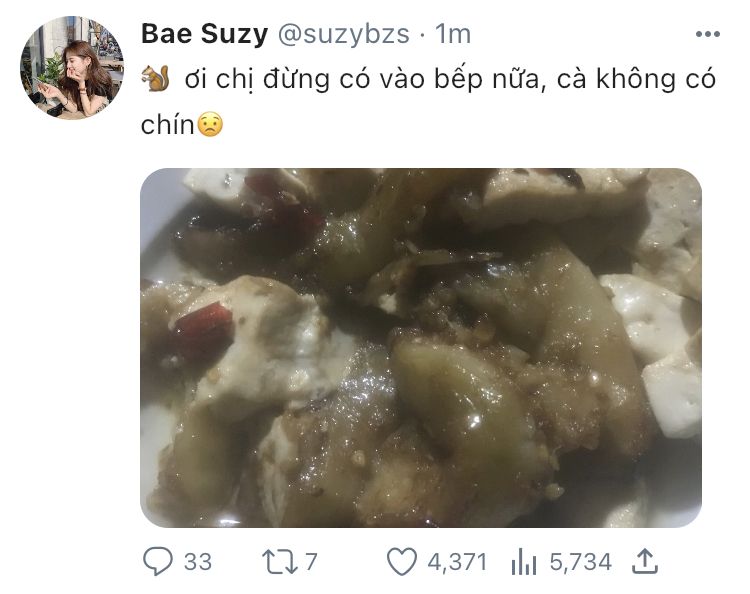Click the 7 retweets count
Screen dimensions: 750x594
[x=311, y=561]
